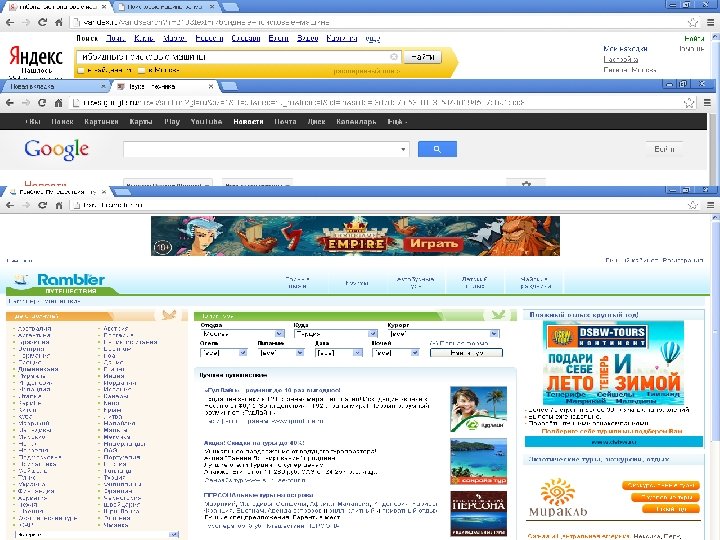This screenshot has height=540, width=720.
Task: Go back in the Google browser window
Action: tap(10, 102)
